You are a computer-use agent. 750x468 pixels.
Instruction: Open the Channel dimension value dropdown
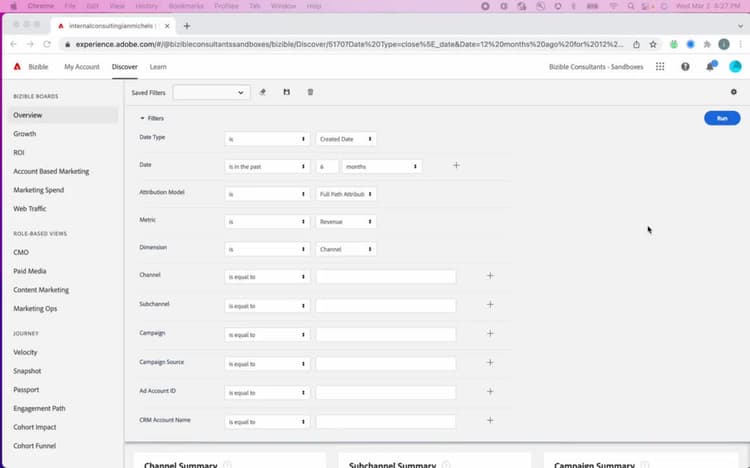coord(346,249)
